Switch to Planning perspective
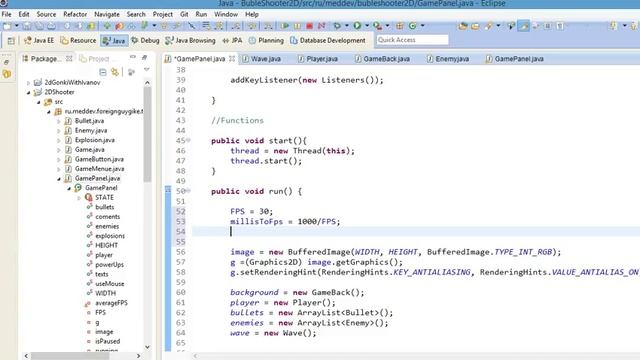 point(266,40)
